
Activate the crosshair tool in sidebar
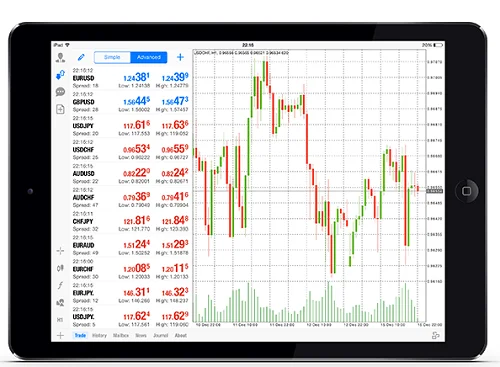click(x=60, y=251)
